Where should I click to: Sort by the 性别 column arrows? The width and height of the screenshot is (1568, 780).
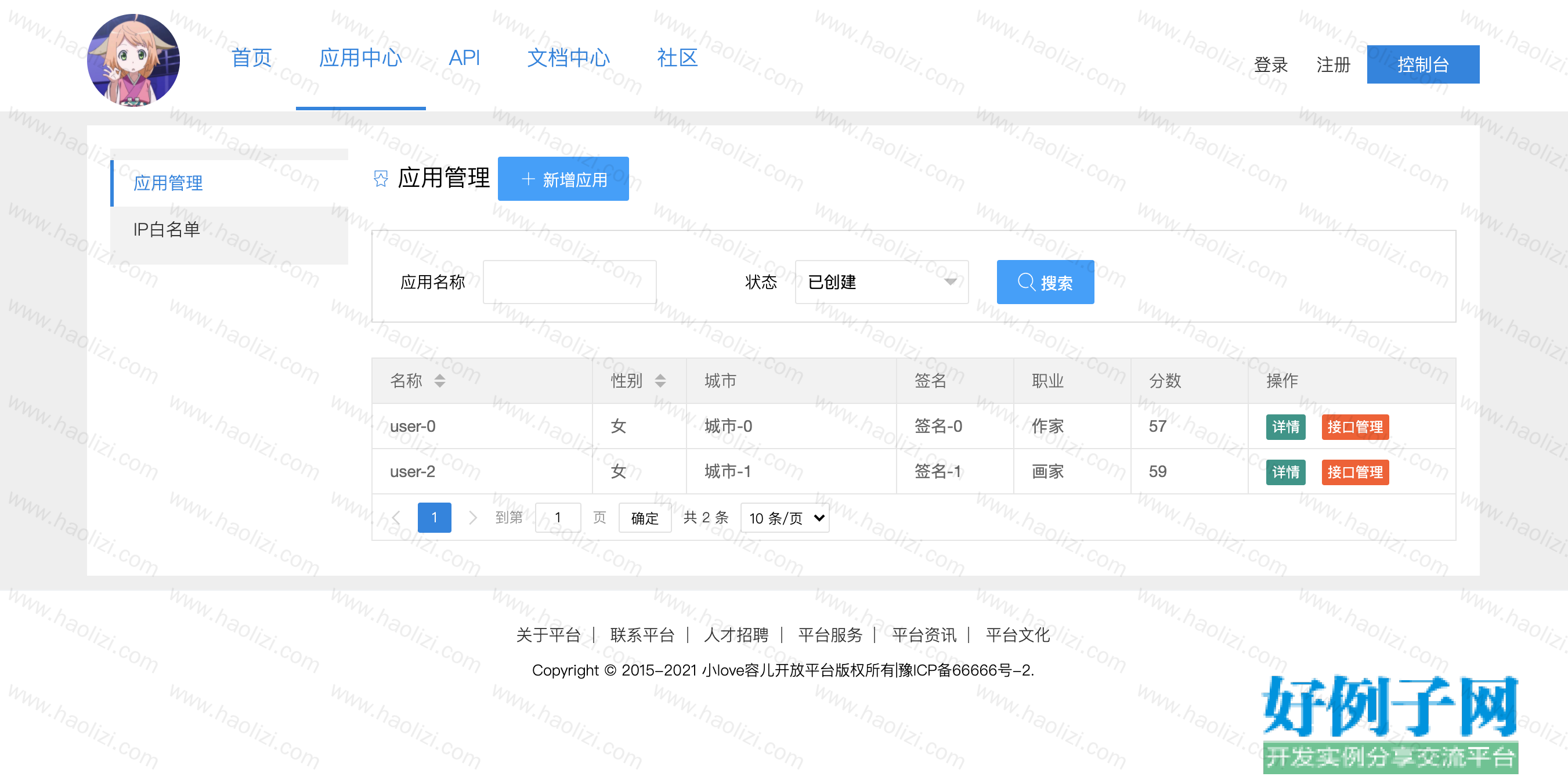tap(660, 381)
